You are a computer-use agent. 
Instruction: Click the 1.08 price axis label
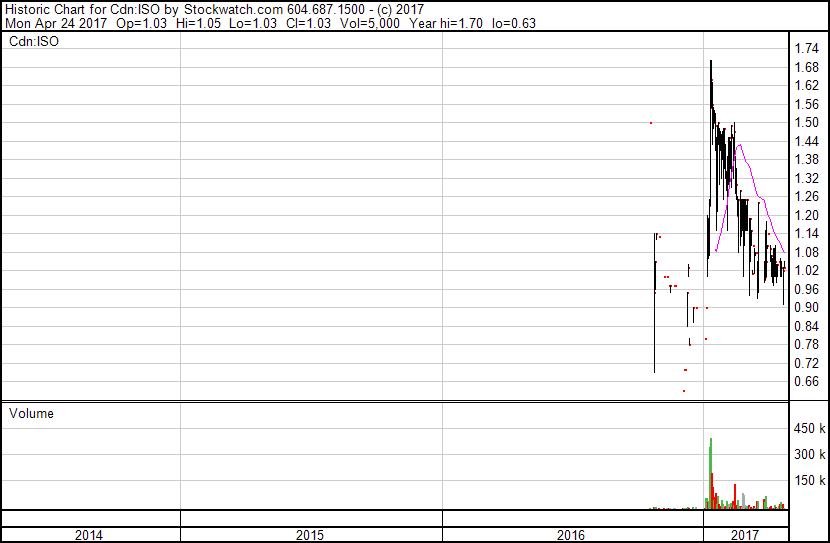(807, 252)
